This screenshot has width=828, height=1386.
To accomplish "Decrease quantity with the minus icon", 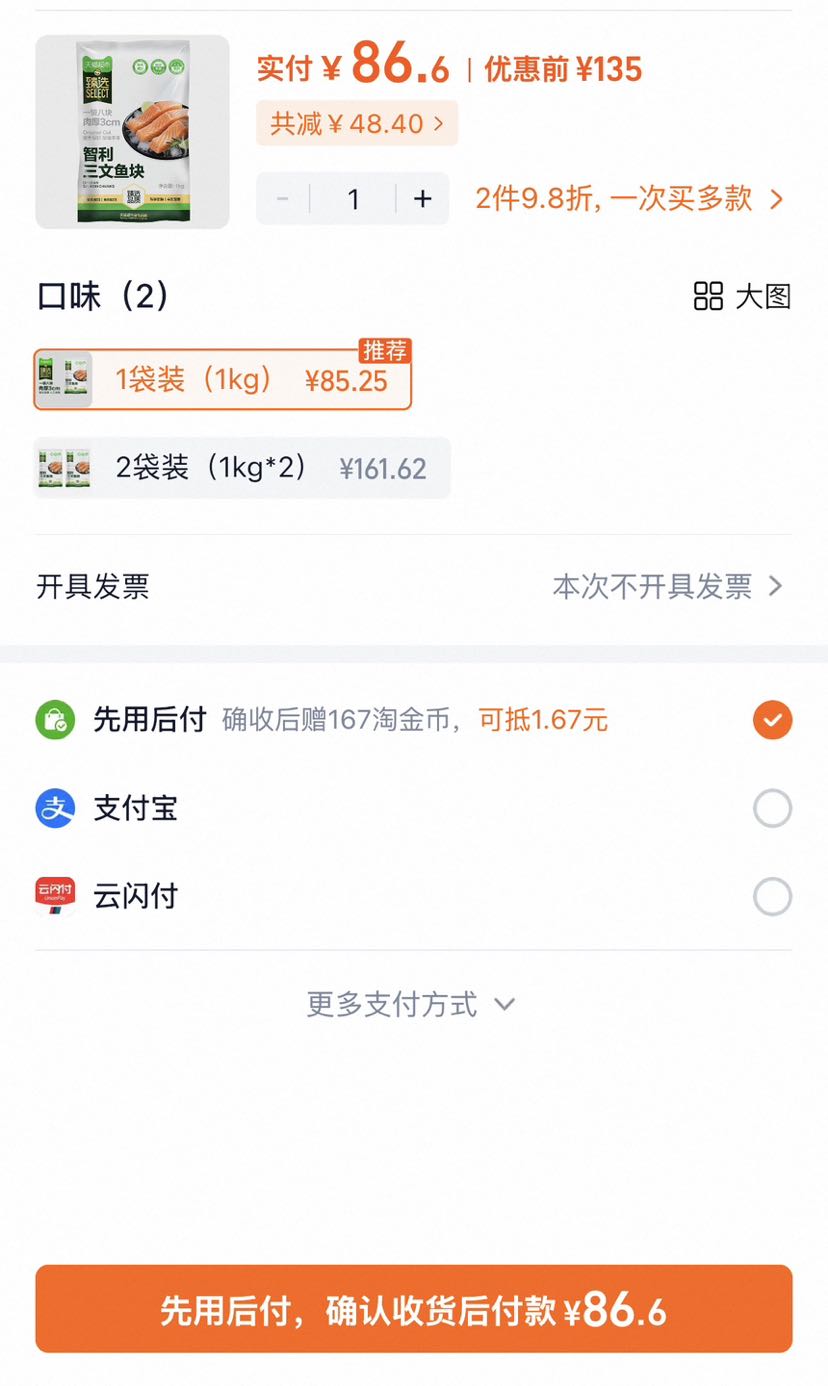I will [x=283, y=199].
